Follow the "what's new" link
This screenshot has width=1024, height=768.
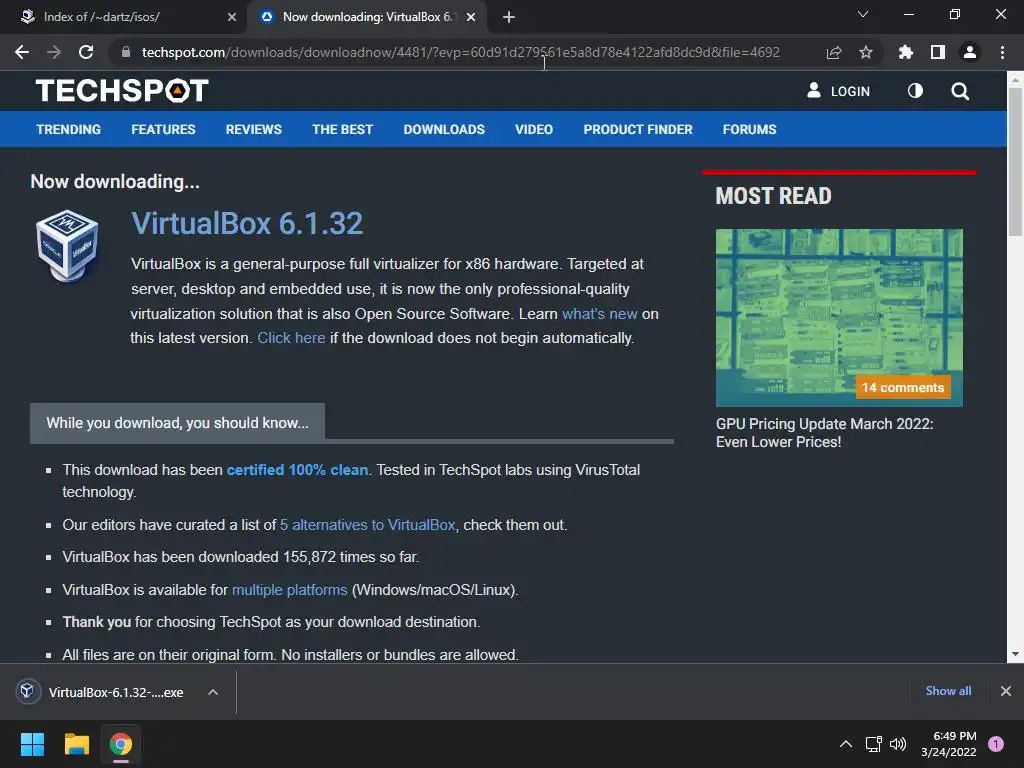coord(600,313)
